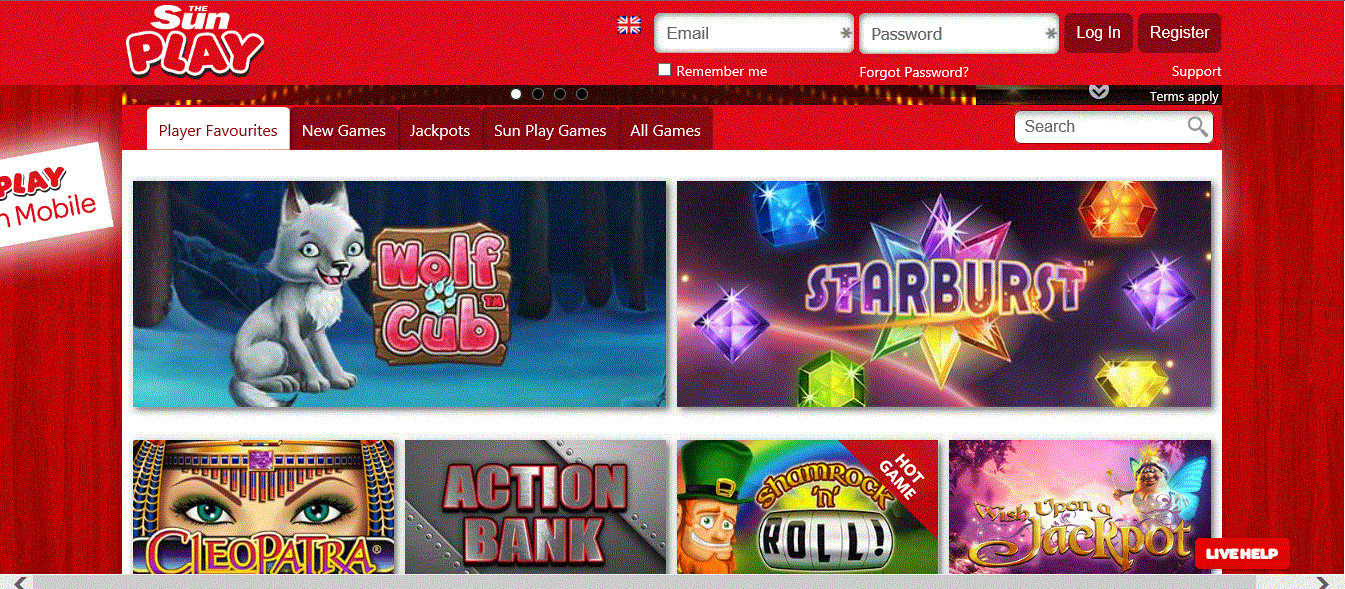1345x589 pixels.
Task: Tick the Remember me checkbox
Action: pos(664,70)
